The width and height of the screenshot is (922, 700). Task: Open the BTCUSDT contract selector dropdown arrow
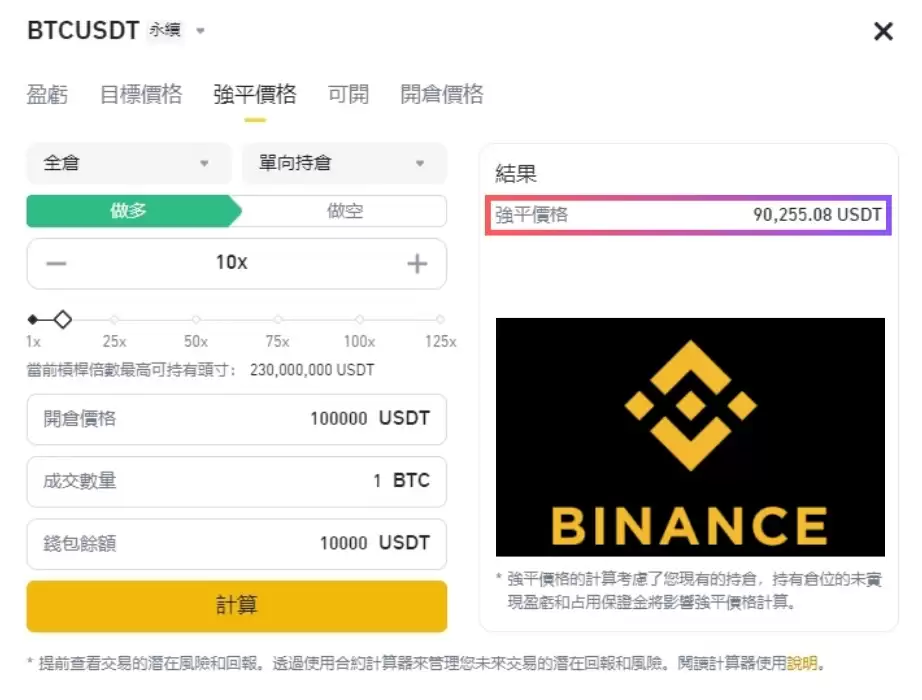point(201,31)
